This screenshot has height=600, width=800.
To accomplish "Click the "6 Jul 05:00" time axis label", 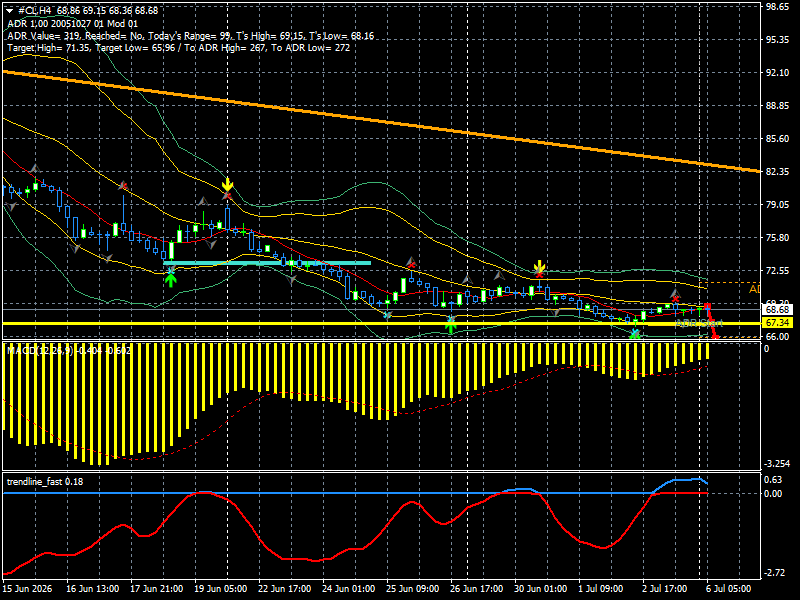I will click(x=729, y=589).
